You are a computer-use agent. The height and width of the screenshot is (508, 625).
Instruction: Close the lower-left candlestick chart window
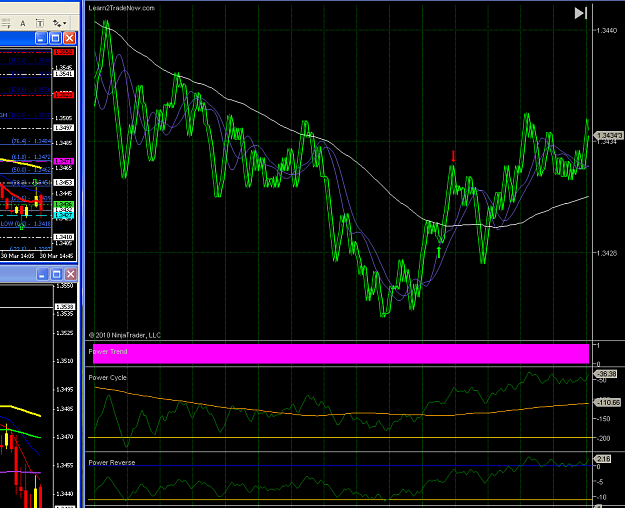(71, 274)
